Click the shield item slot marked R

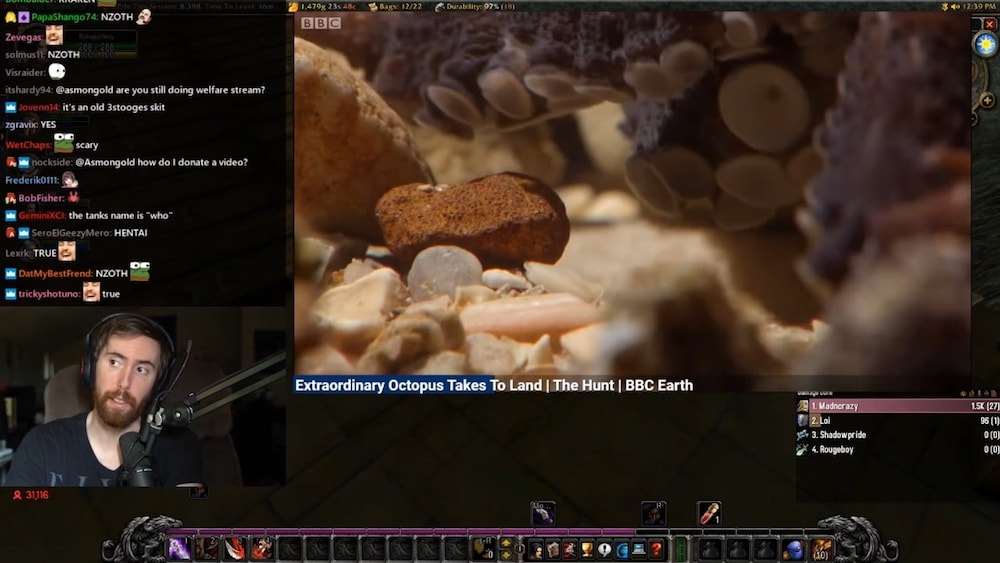click(483, 549)
